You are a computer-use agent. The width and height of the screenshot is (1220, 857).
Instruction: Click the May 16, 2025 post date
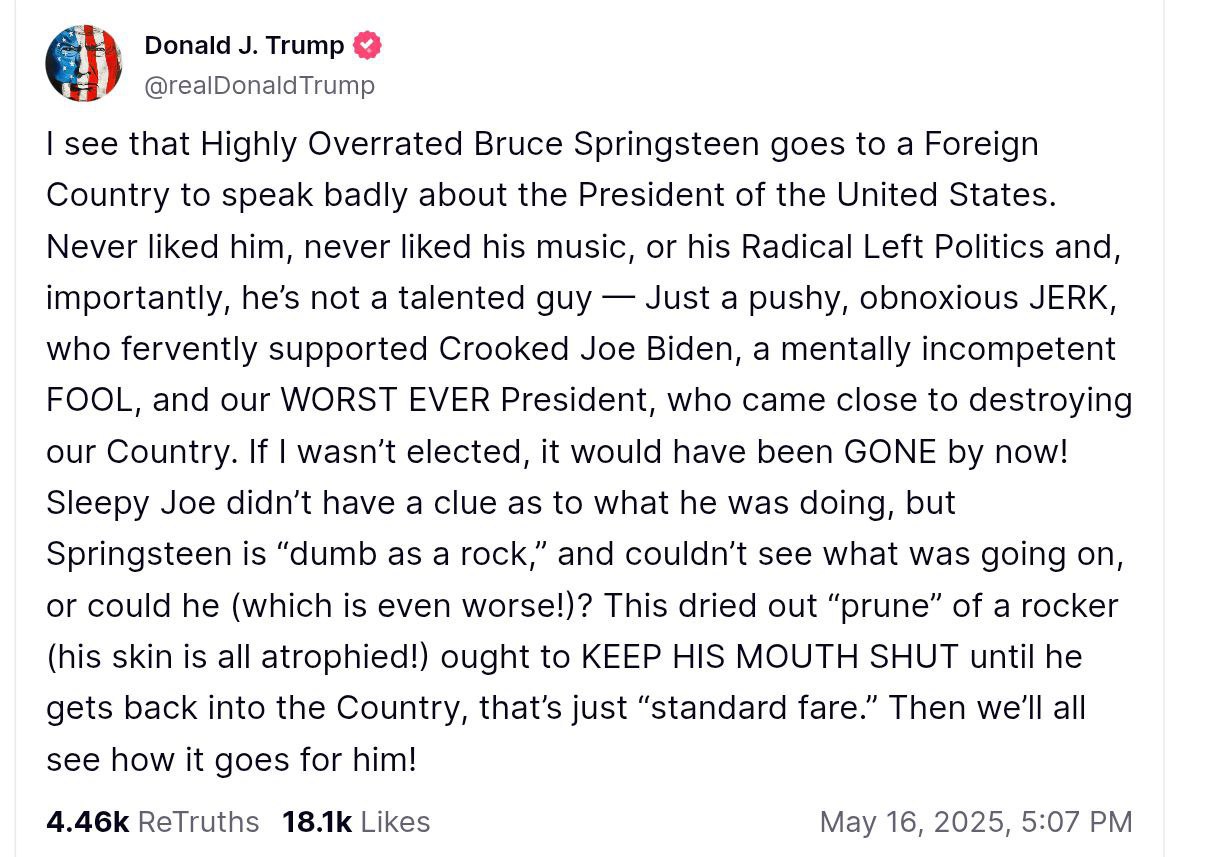912,822
